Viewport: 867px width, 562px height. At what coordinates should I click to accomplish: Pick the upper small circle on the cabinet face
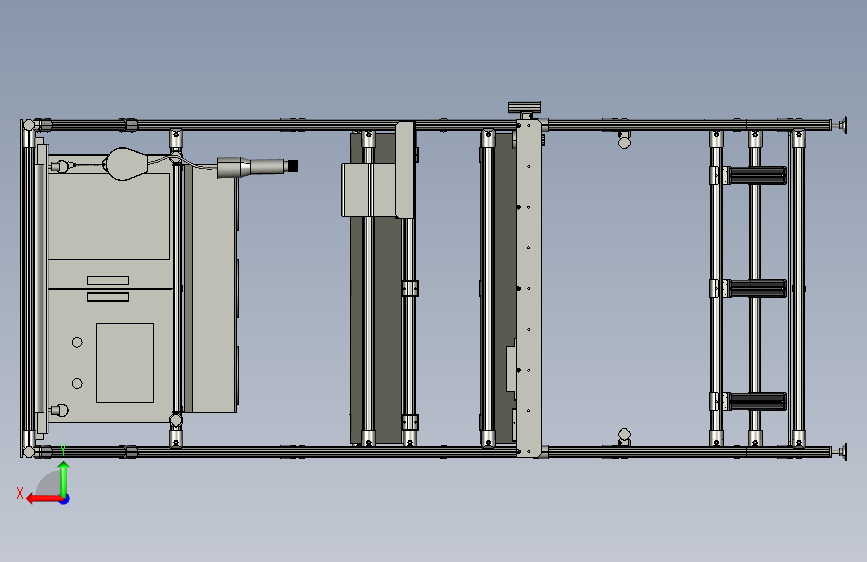(x=77, y=342)
